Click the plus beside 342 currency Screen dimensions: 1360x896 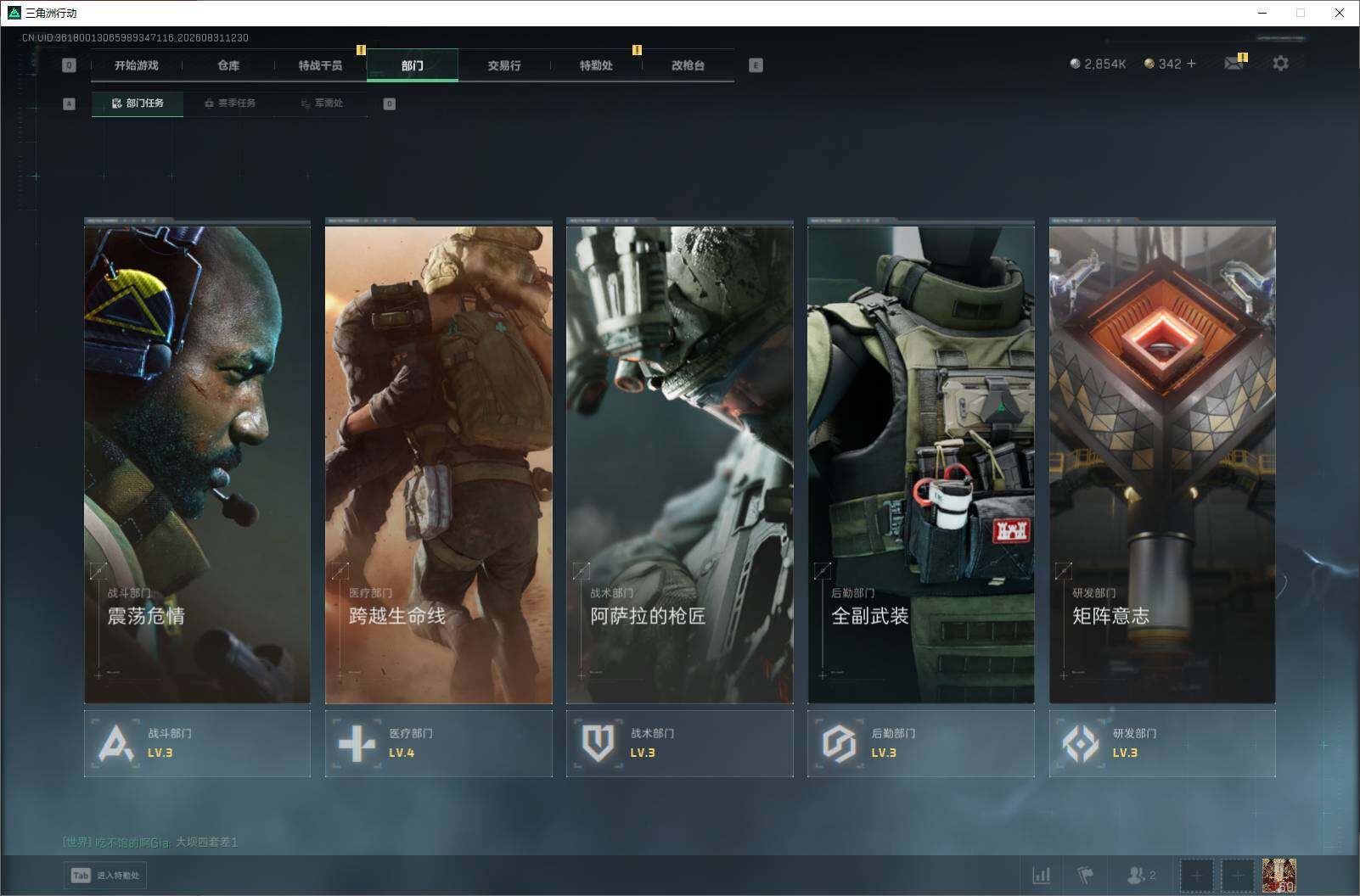(x=1191, y=64)
